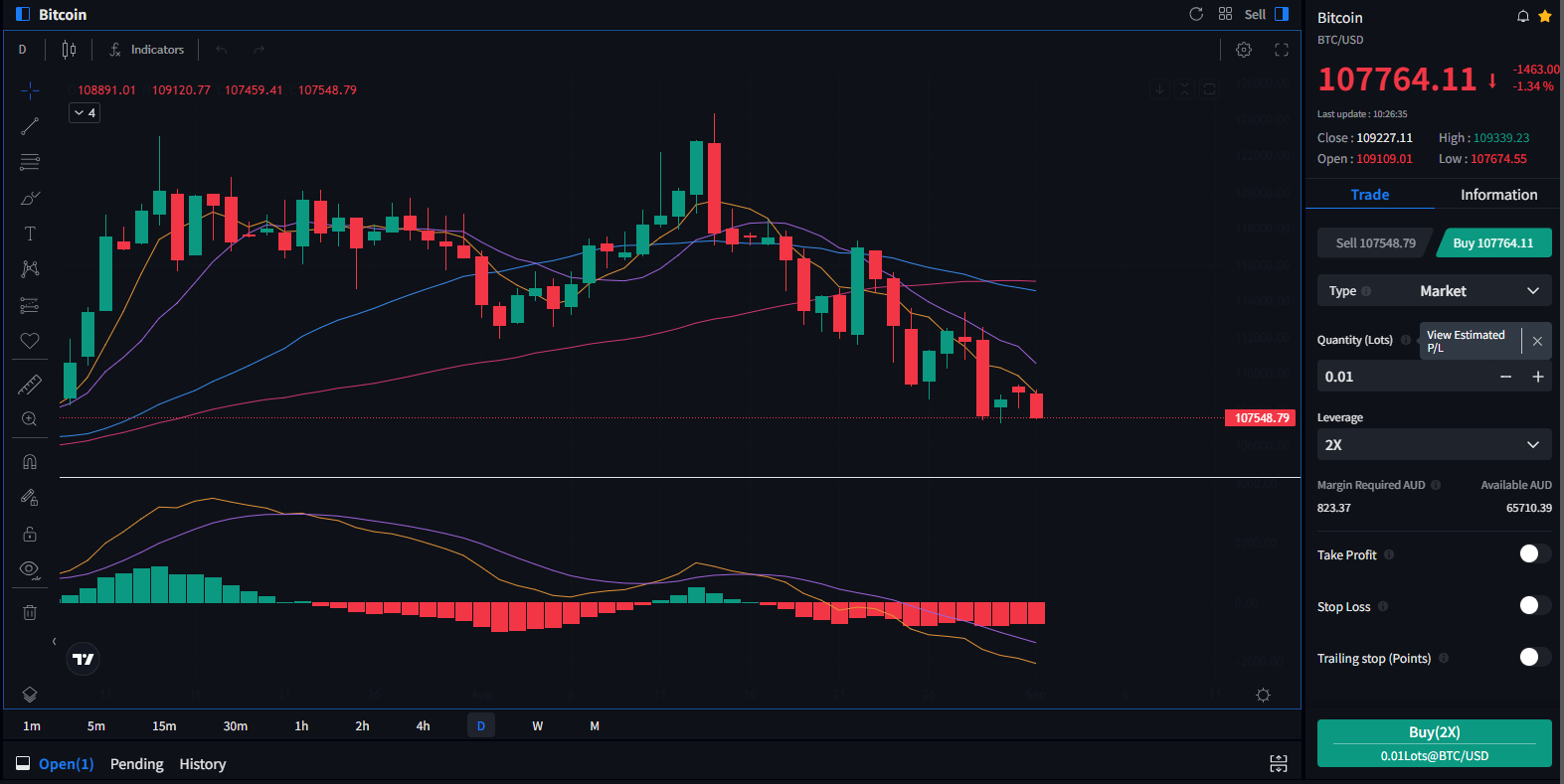Expand the positions panel icon
The image size is (1564, 784).
coord(1279,763)
